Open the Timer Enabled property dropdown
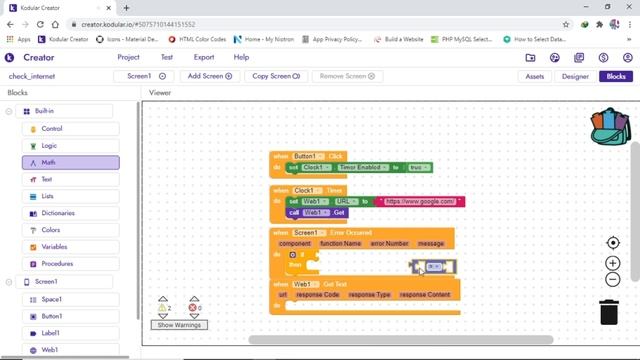640x360 pixels. click(x=363, y=167)
